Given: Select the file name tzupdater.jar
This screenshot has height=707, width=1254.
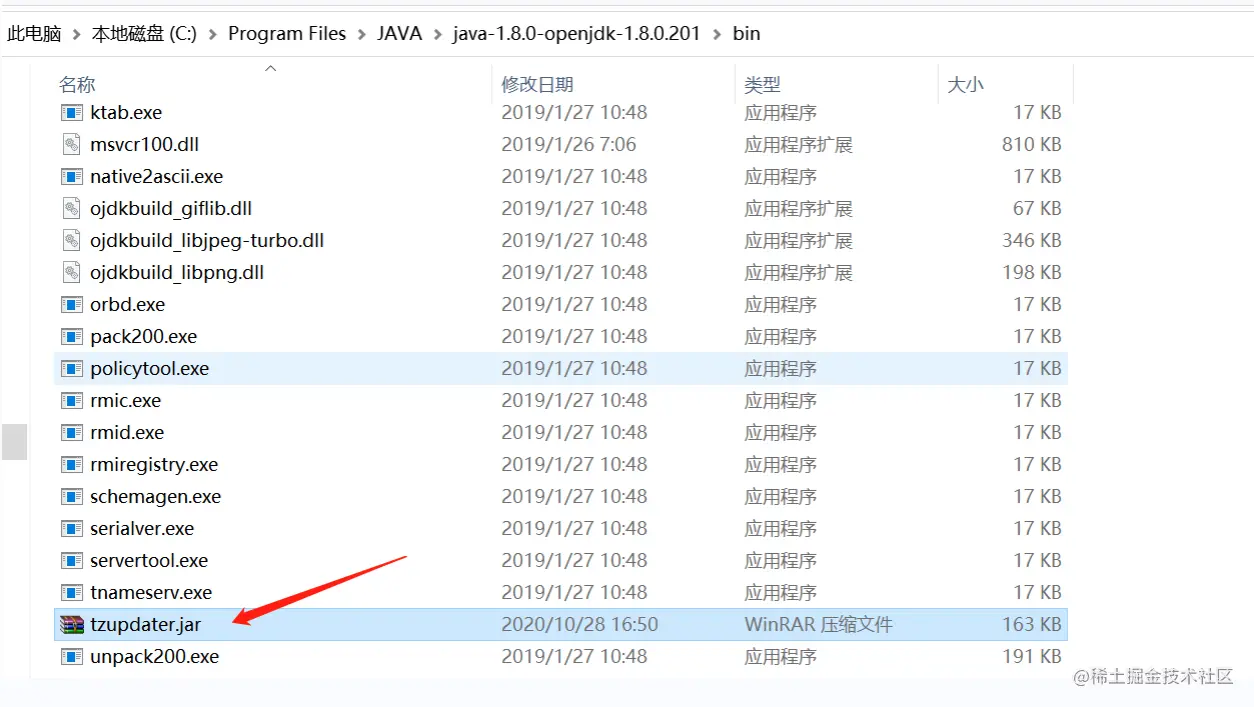Looking at the screenshot, I should pyautogui.click(x=146, y=625).
